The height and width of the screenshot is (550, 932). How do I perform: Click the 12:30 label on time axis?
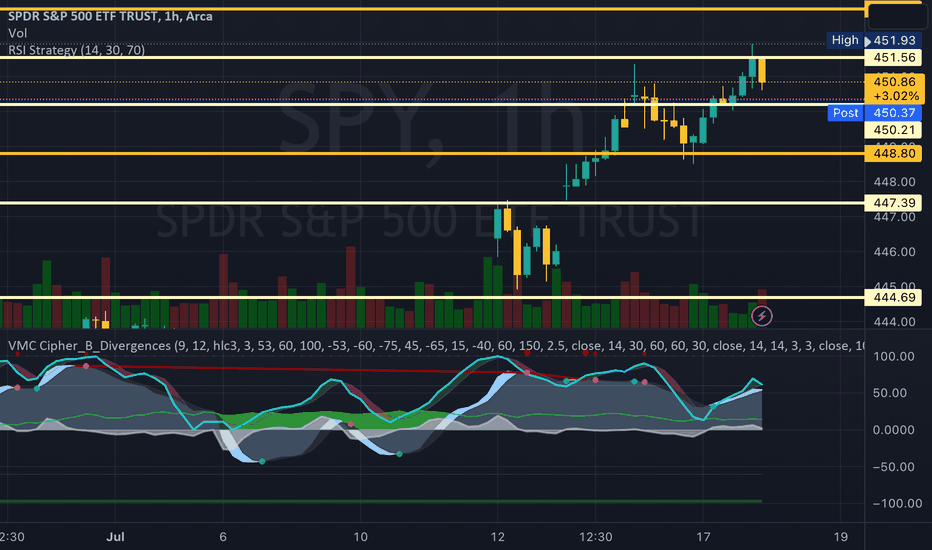596,537
